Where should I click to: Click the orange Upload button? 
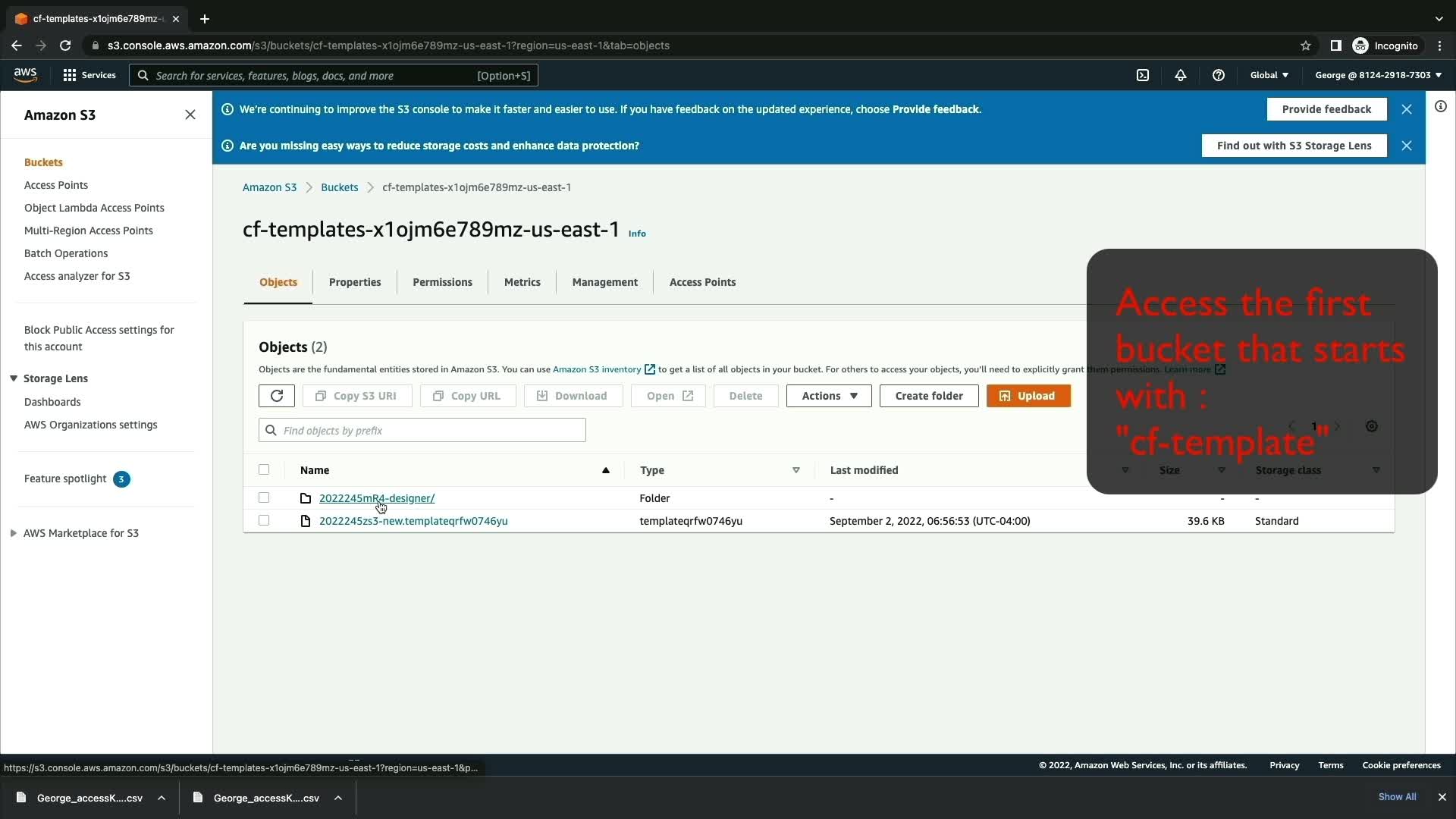(1028, 396)
